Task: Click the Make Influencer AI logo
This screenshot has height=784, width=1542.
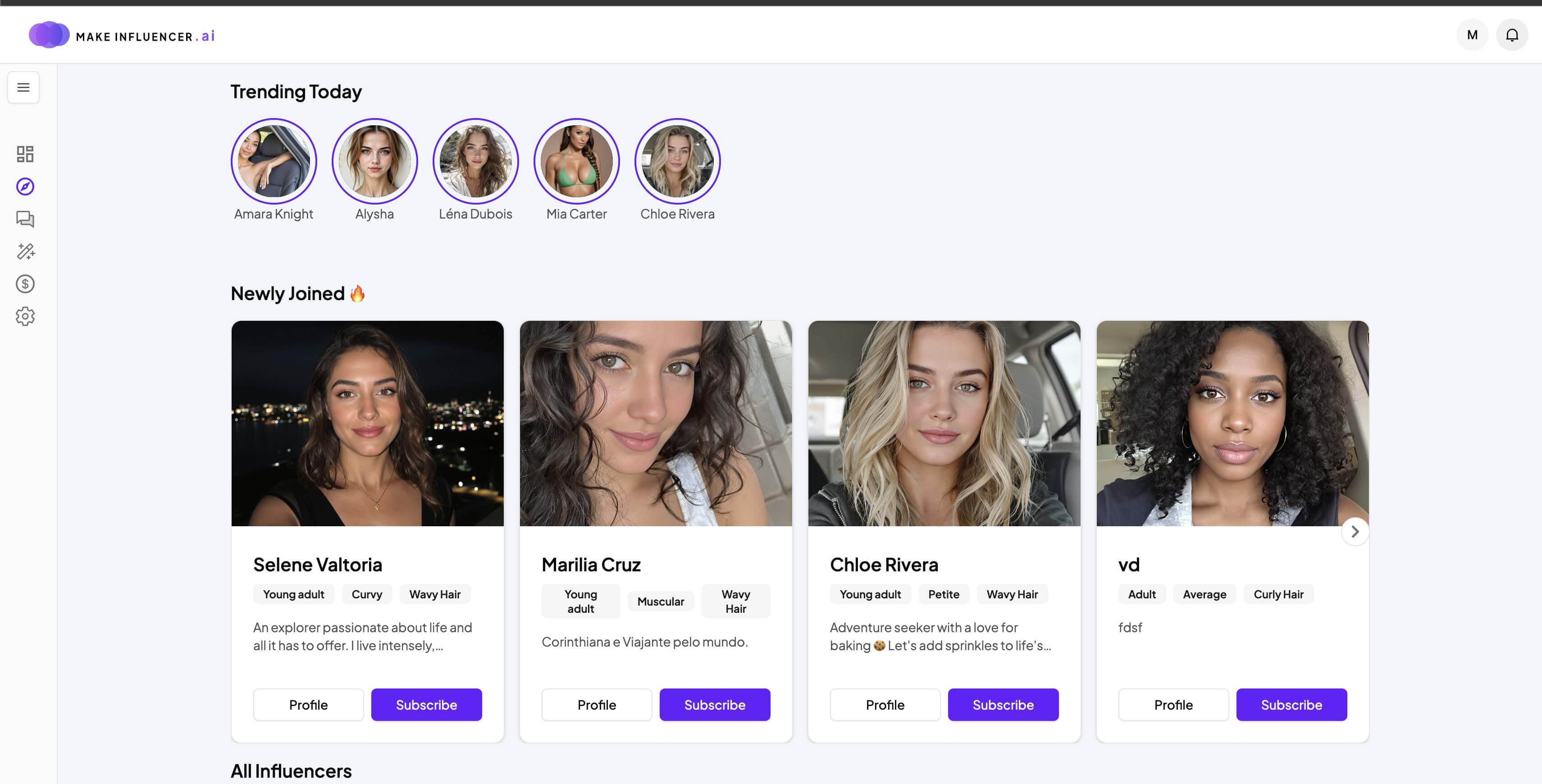Action: coord(122,35)
